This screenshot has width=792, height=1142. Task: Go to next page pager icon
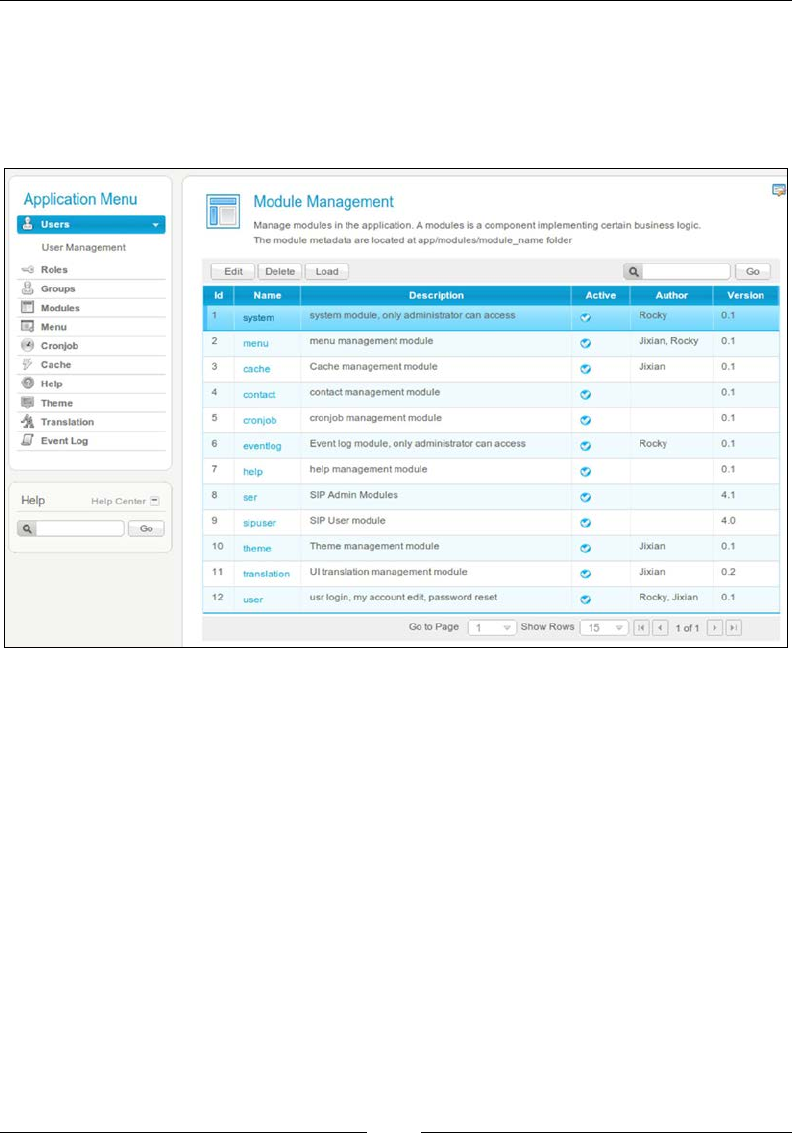[x=715, y=628]
